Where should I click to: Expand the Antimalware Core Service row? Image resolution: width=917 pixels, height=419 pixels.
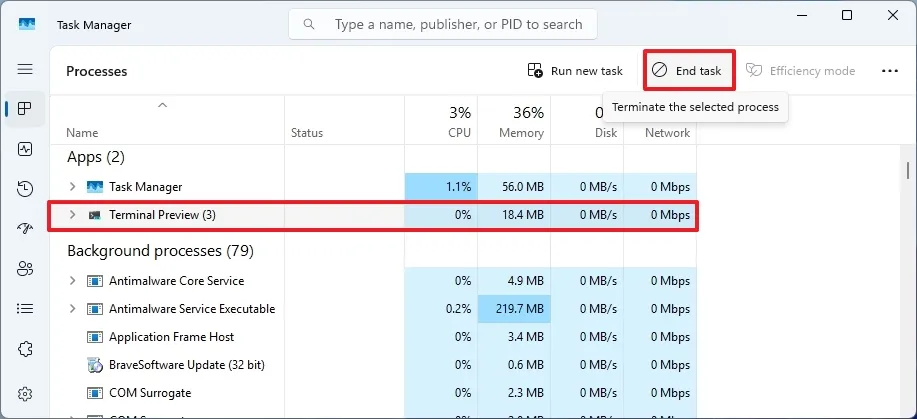pos(73,280)
